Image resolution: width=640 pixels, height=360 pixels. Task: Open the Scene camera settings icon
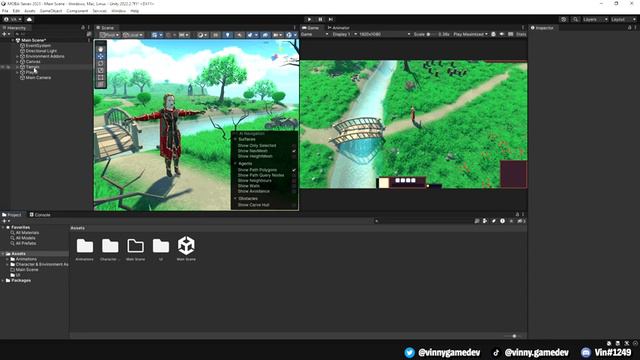click(x=278, y=35)
